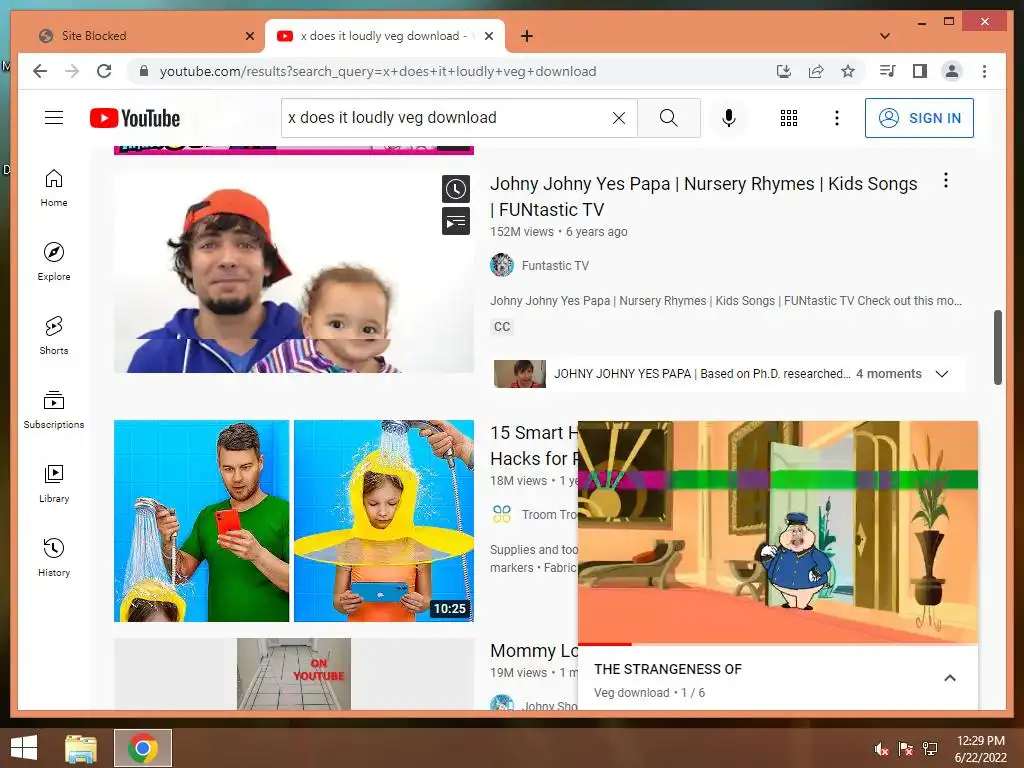The width and height of the screenshot is (1024, 768).
Task: Open the YouTube guide hamburger menu
Action: (54, 118)
